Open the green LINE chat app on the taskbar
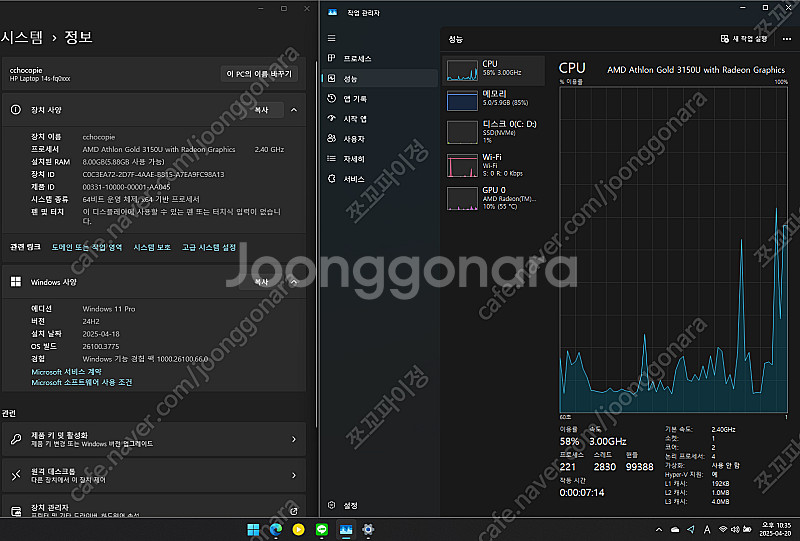 click(321, 530)
